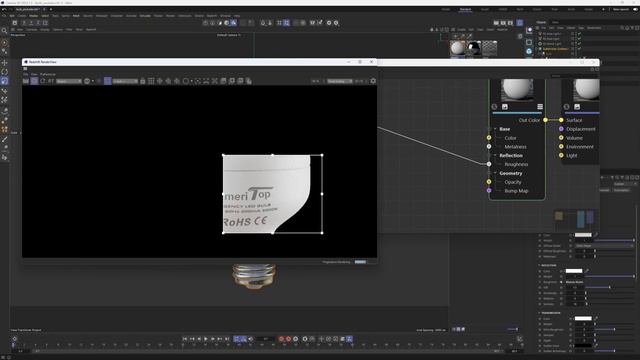Select the highlighted Scale tool in left toolbar
Image resolution: width=640 pixels, height=360 pixels.
4,81
